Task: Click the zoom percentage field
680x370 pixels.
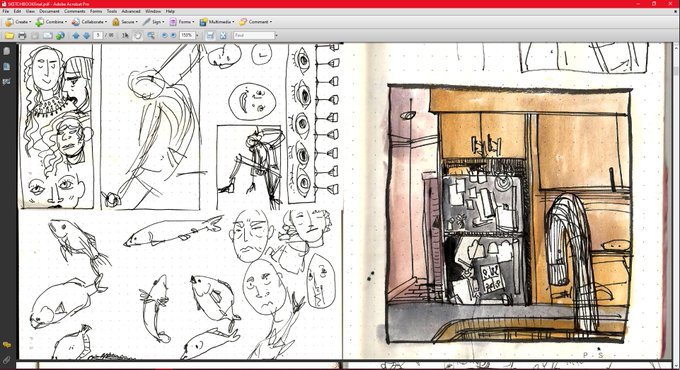Action: coord(186,36)
